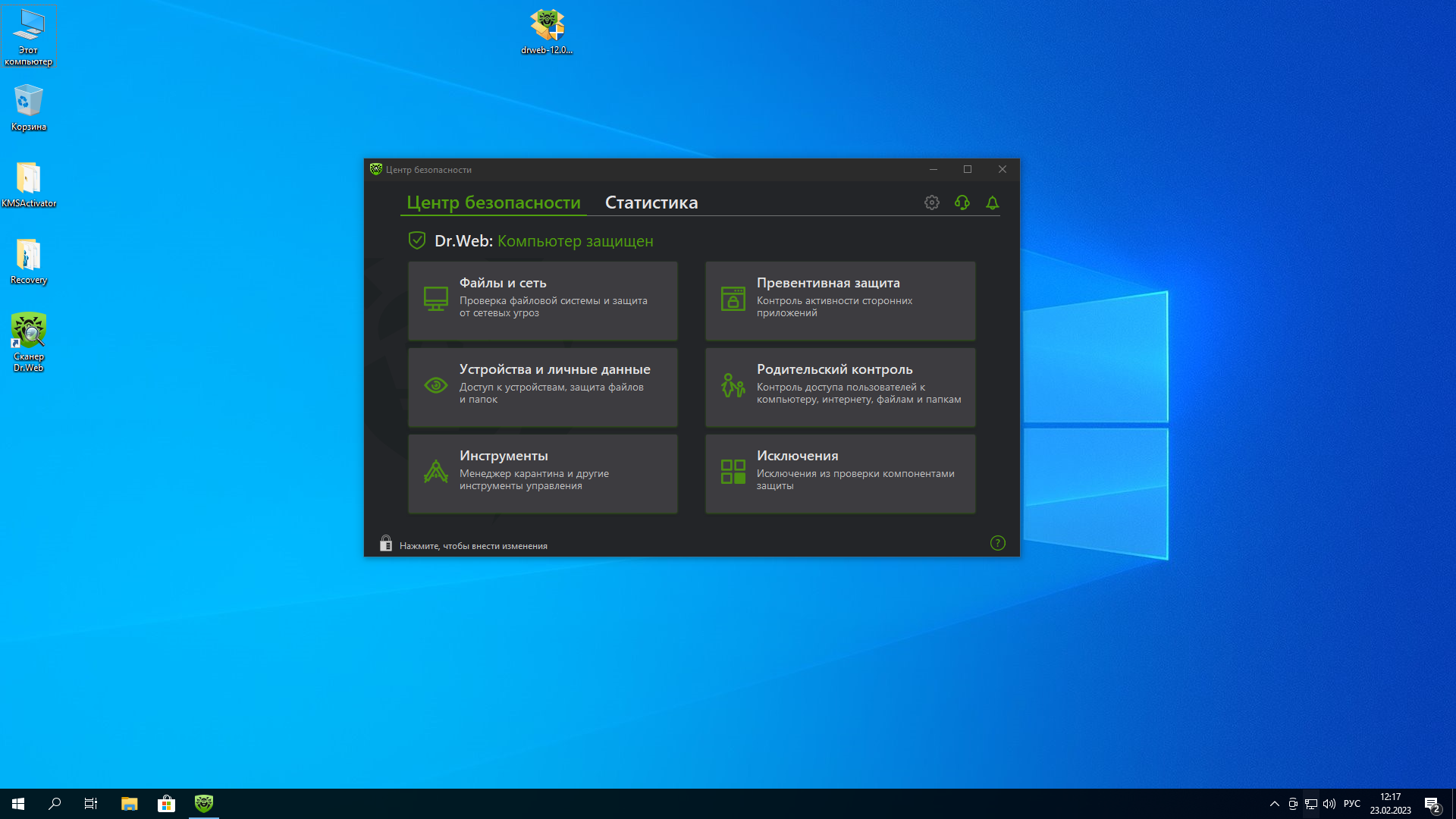Open the clock showing 12:17
This screenshot has width=1456, height=819.
coord(1390,804)
